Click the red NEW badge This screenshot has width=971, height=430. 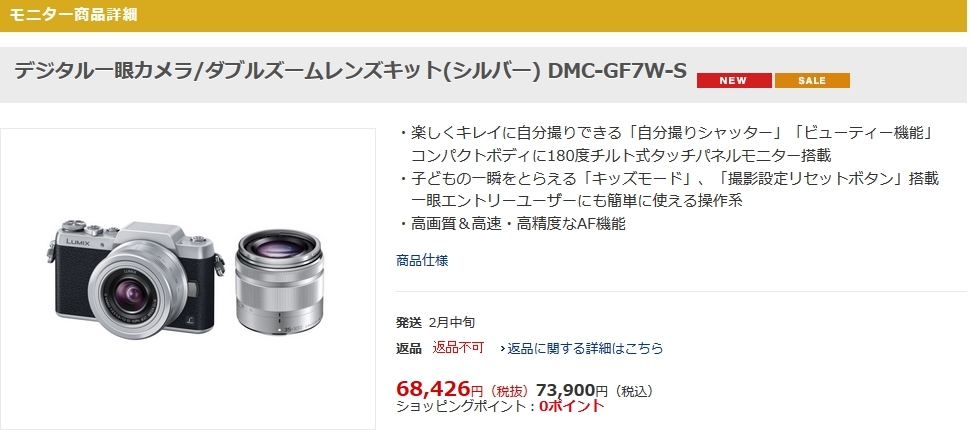pyautogui.click(x=734, y=81)
